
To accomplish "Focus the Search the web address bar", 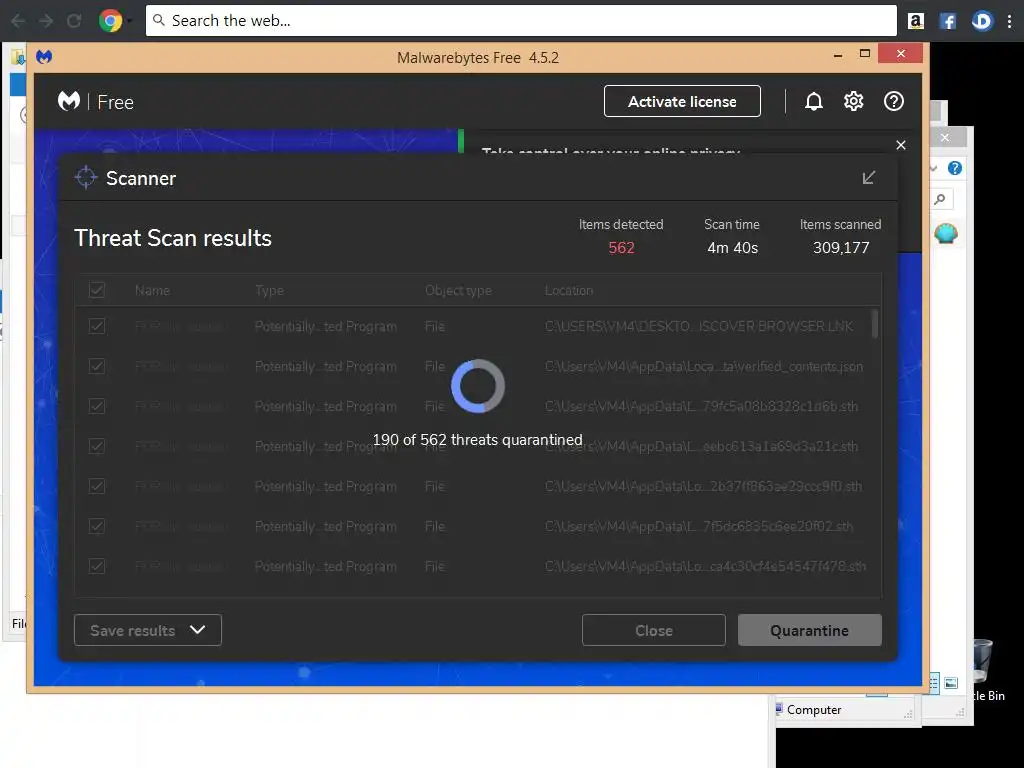I will click(521, 21).
